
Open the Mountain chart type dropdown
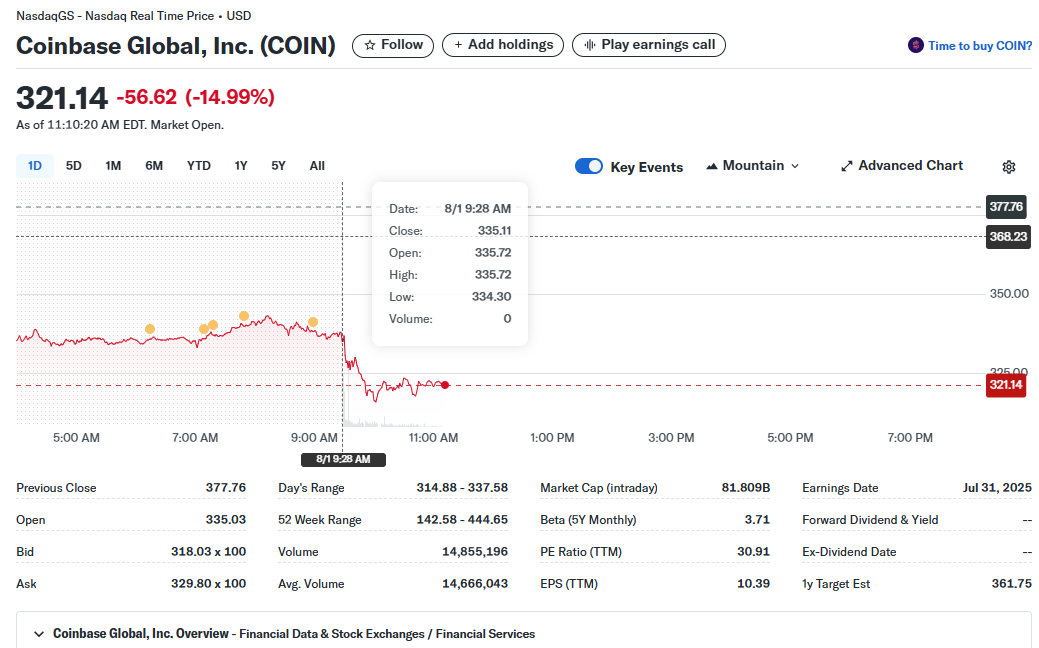pyautogui.click(x=753, y=166)
